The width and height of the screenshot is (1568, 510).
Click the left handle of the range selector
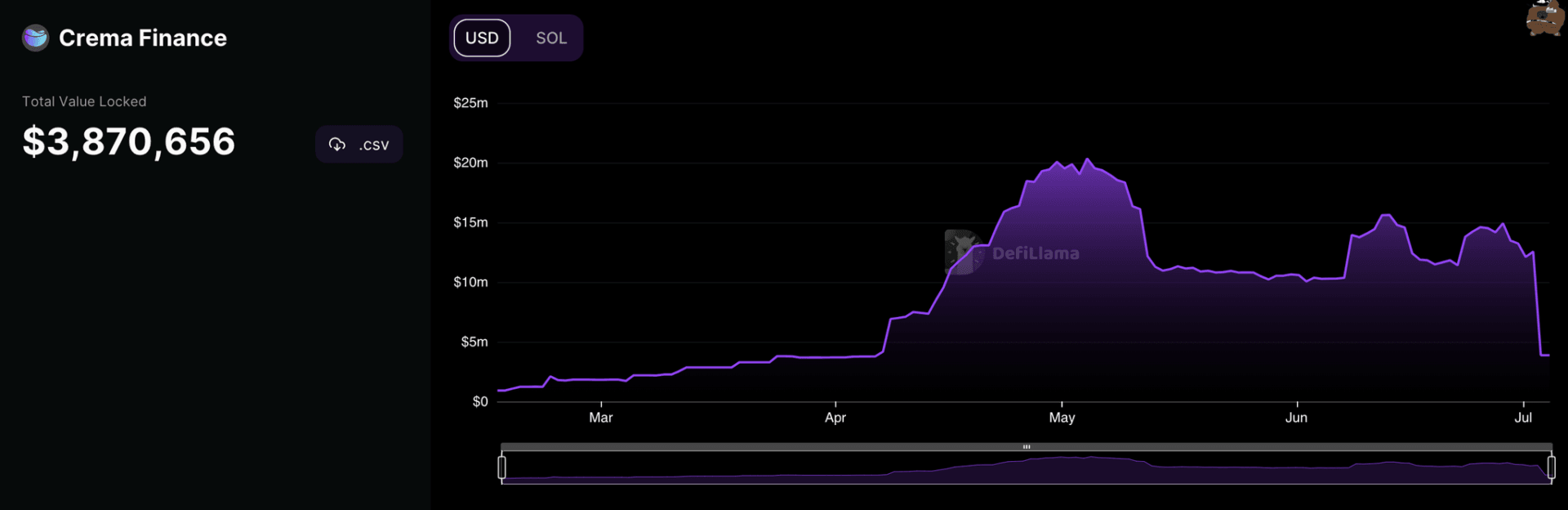(x=501, y=467)
